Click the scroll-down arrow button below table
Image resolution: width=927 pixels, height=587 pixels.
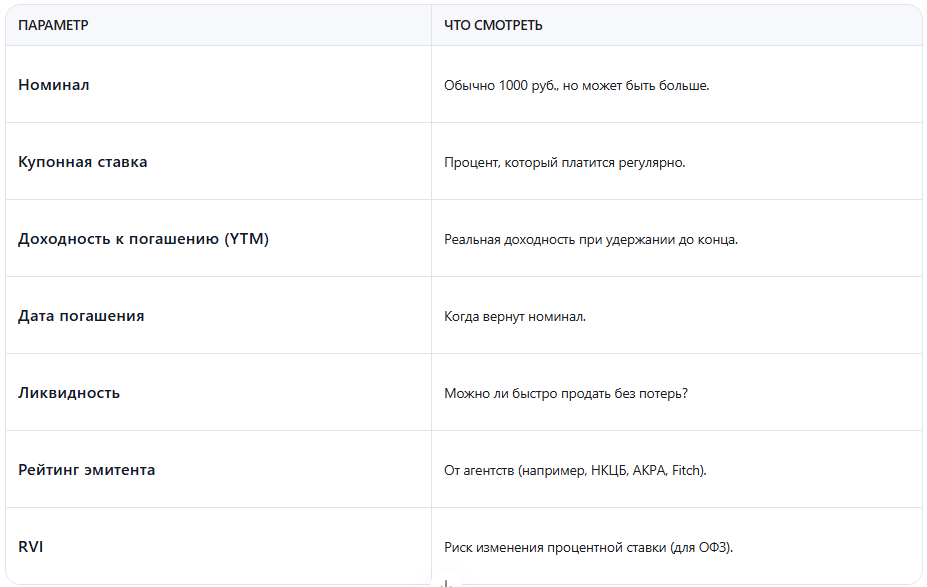point(447,582)
